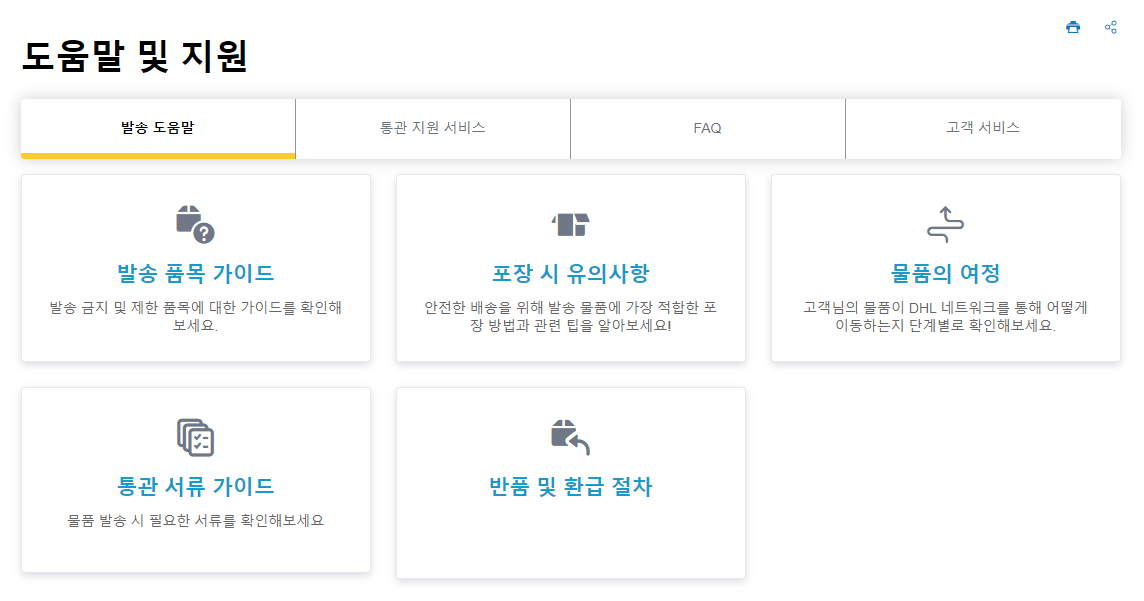Click the checklist documents icon above 통관 서류 가이드
Viewport: 1144px width, 601px height.
[196, 438]
